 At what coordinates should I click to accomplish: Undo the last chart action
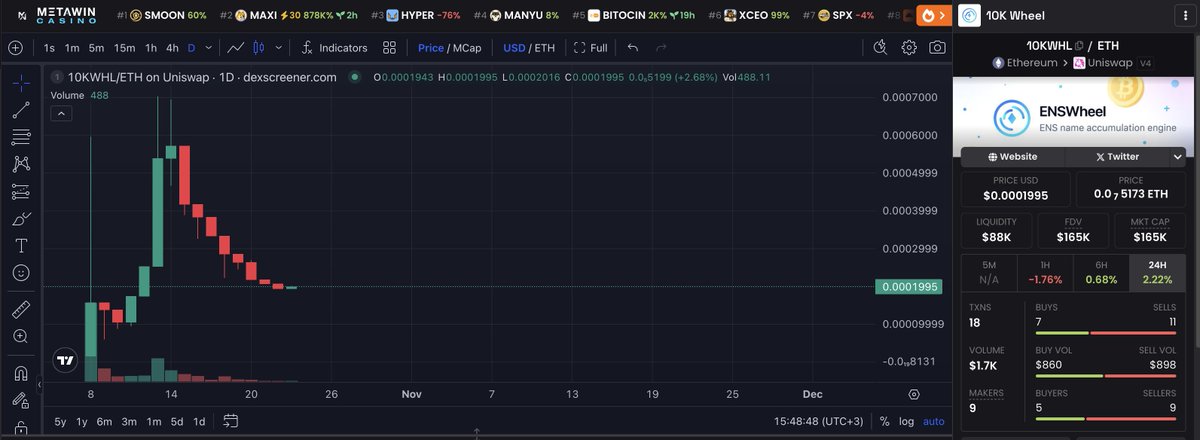632,47
